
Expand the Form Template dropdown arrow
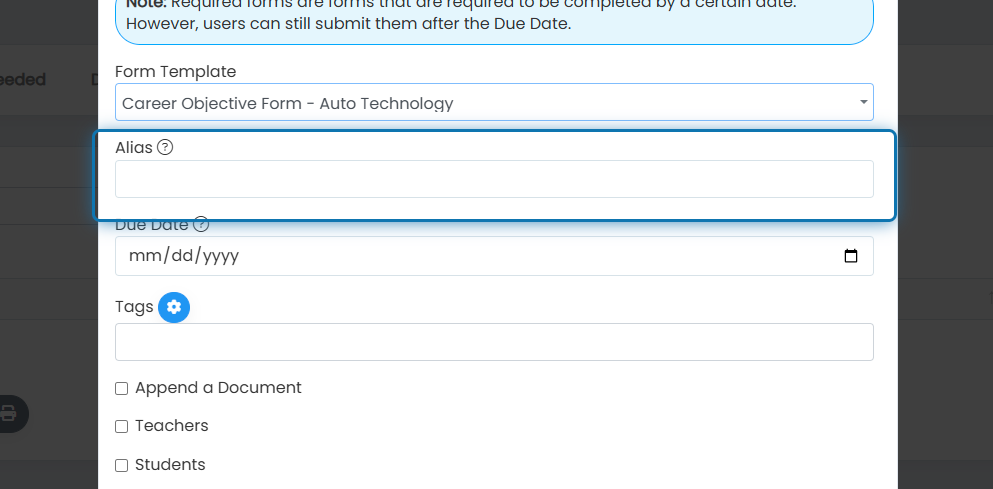point(863,102)
